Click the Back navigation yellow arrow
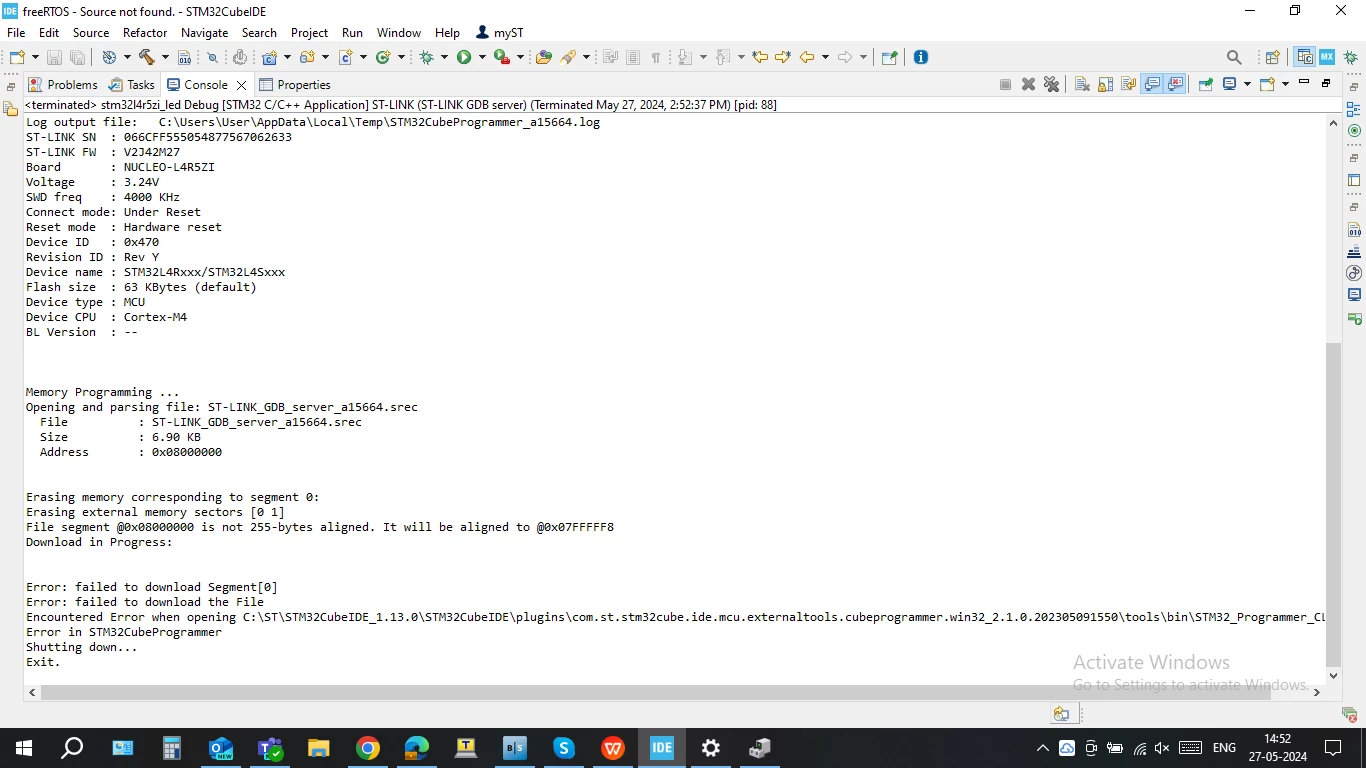Viewport: 1366px width, 768px height. [x=807, y=57]
